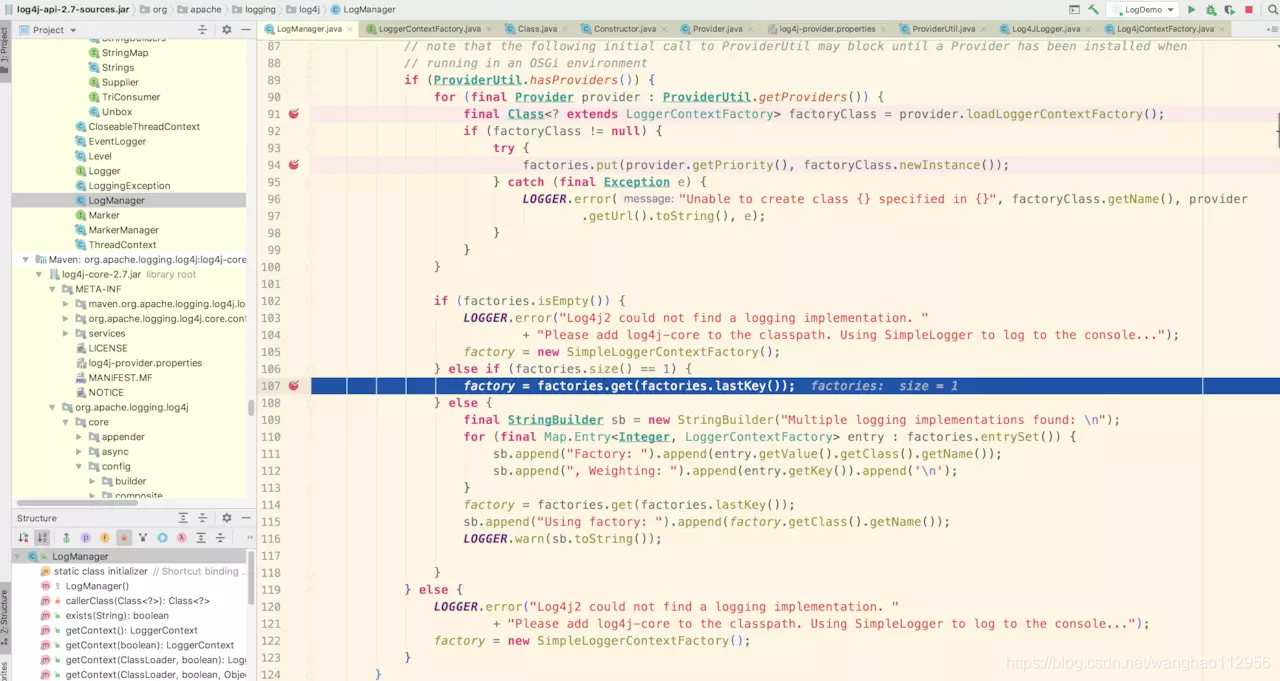Stop the running process with red square
This screenshot has height=681, width=1280.
point(1248,9)
